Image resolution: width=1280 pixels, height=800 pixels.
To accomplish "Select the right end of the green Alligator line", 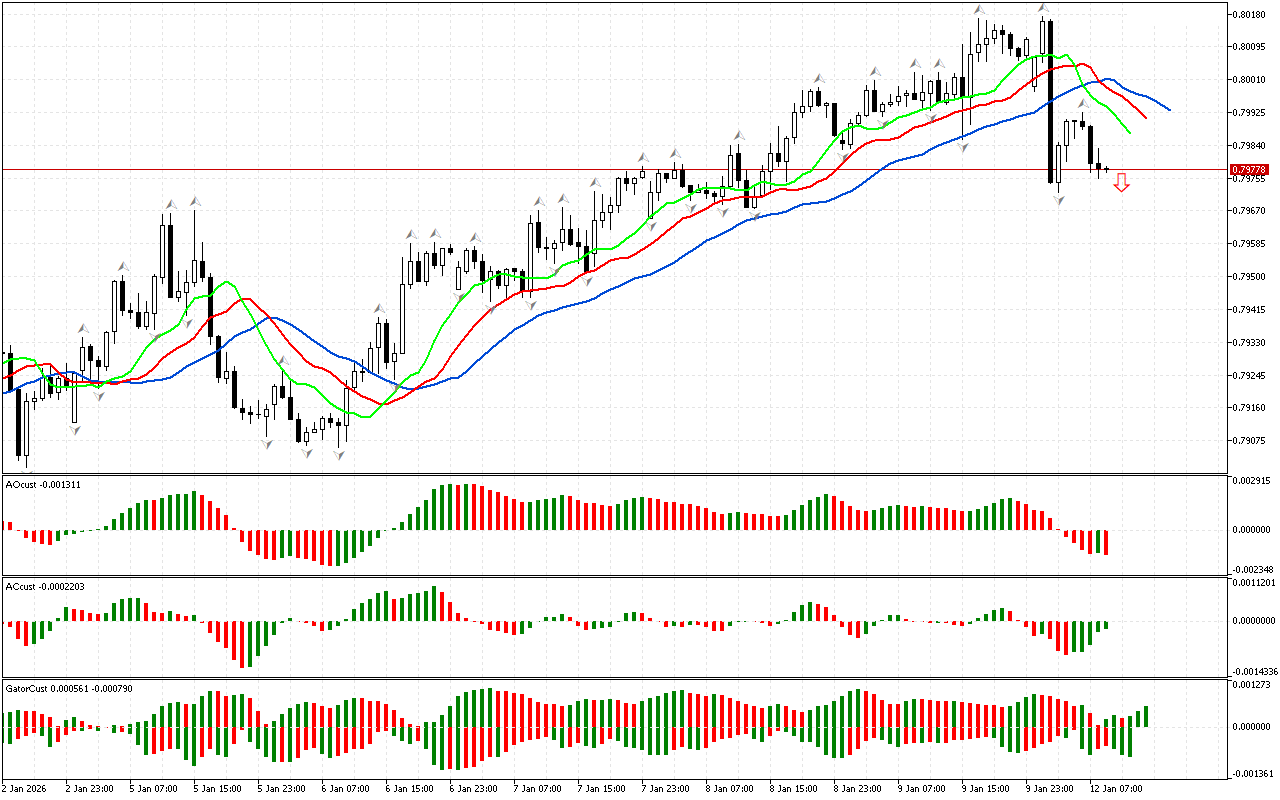I will [1129, 132].
